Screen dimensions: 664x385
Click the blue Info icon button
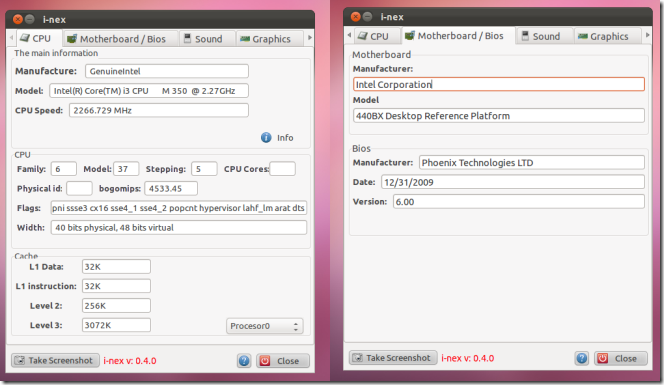pos(266,138)
